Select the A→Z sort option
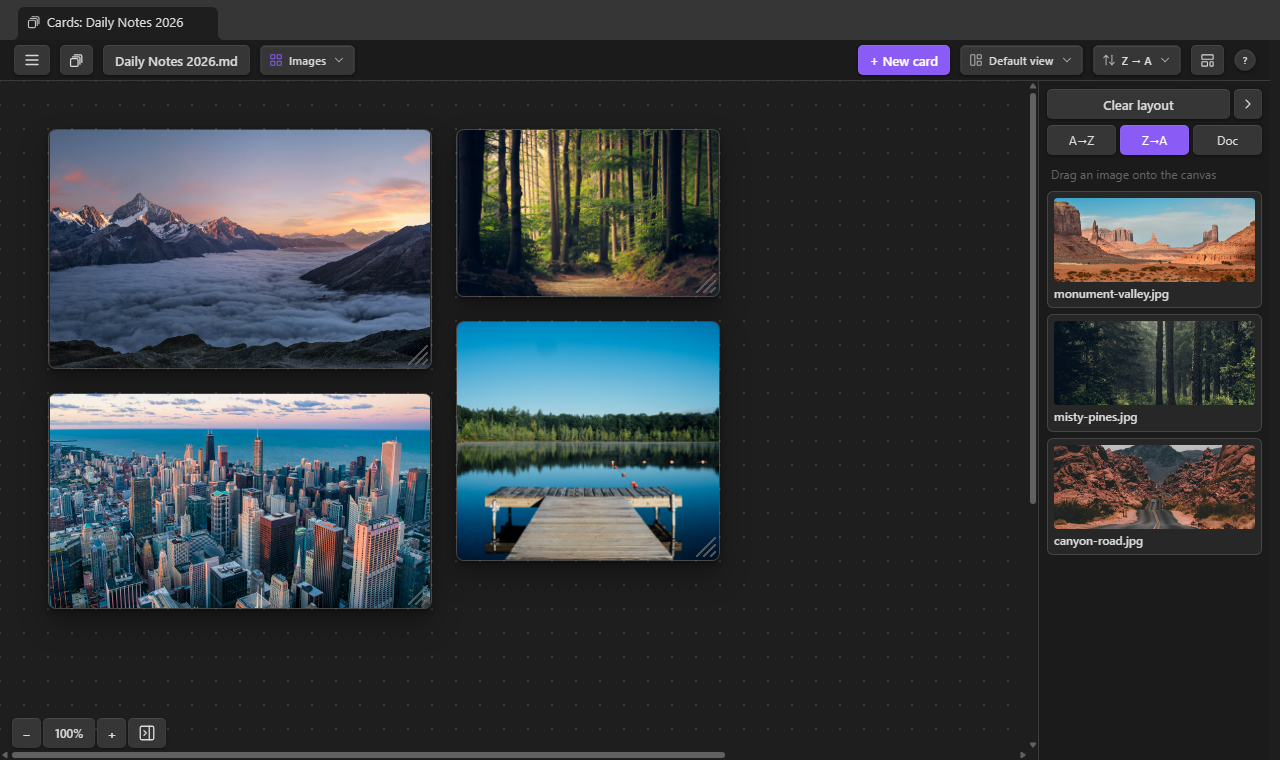This screenshot has width=1280, height=760. point(1081,140)
